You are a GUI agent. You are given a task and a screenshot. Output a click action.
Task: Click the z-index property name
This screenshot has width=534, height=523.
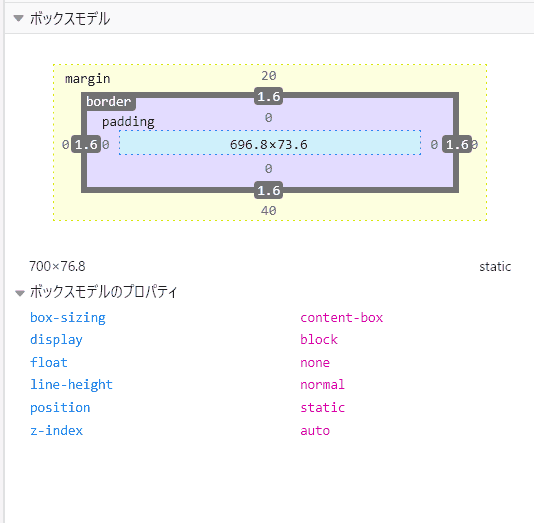tap(57, 430)
